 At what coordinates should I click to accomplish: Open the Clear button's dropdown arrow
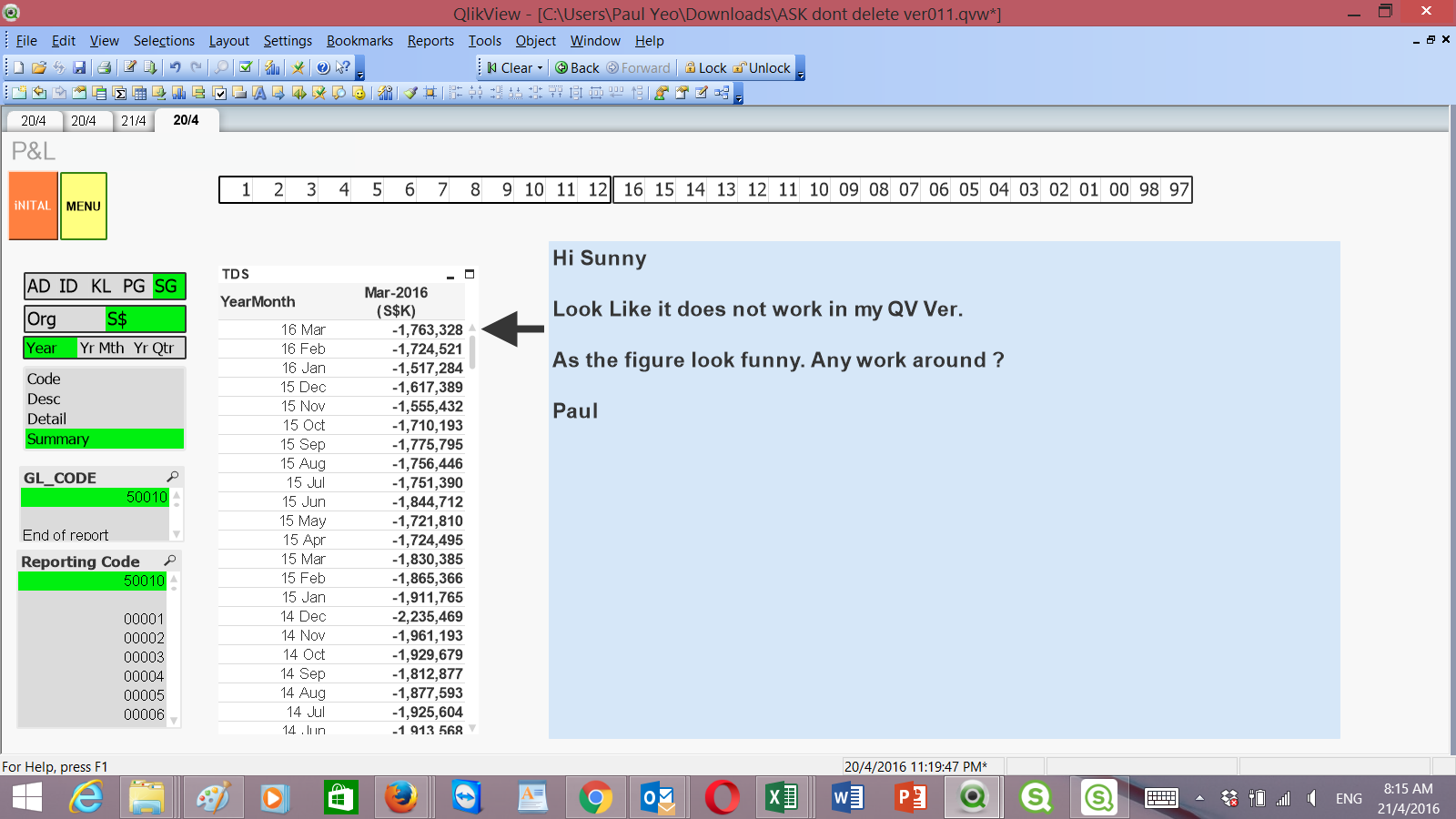pos(540,68)
